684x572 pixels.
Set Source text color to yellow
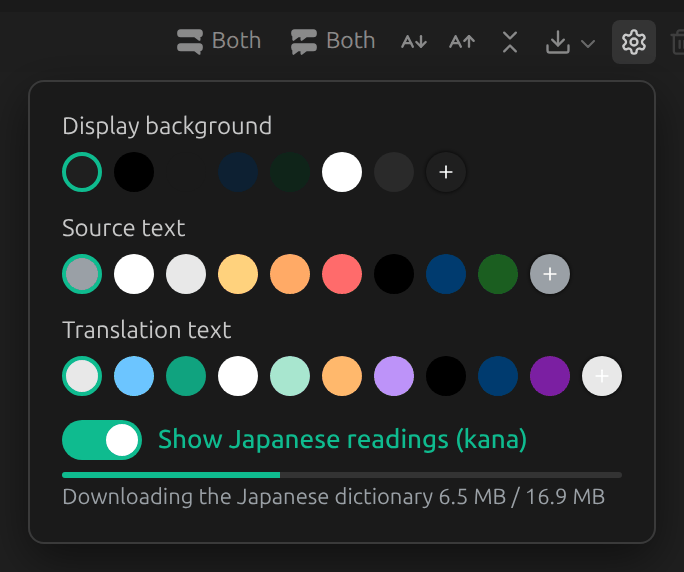[x=238, y=274]
